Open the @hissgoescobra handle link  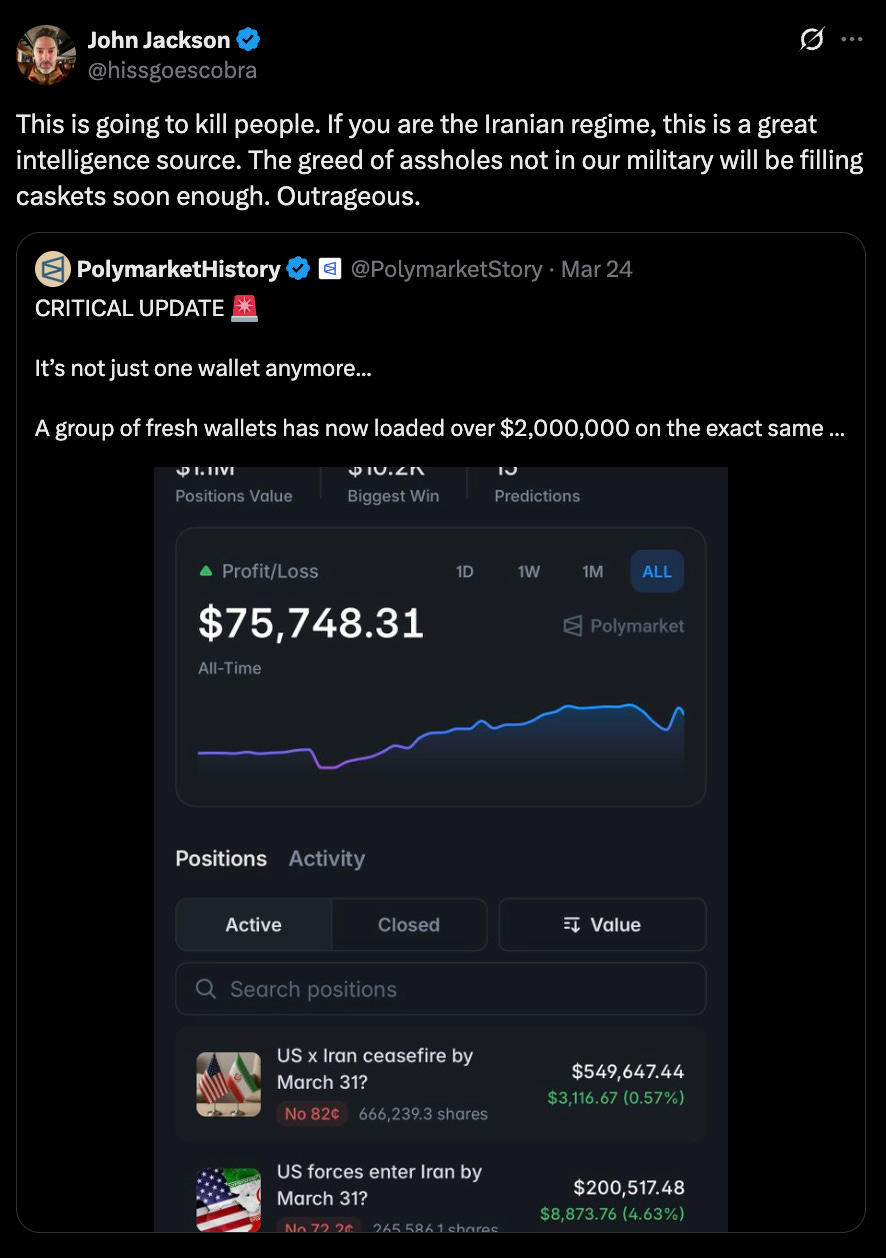point(172,70)
